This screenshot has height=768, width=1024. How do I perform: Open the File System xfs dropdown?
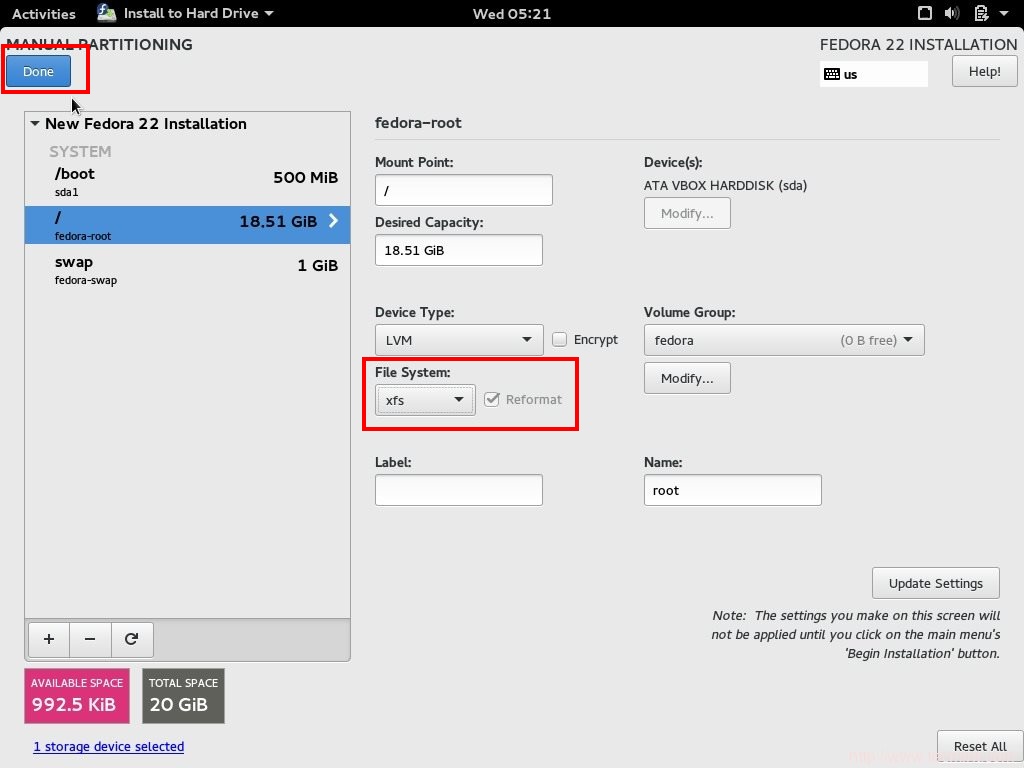[x=425, y=400]
